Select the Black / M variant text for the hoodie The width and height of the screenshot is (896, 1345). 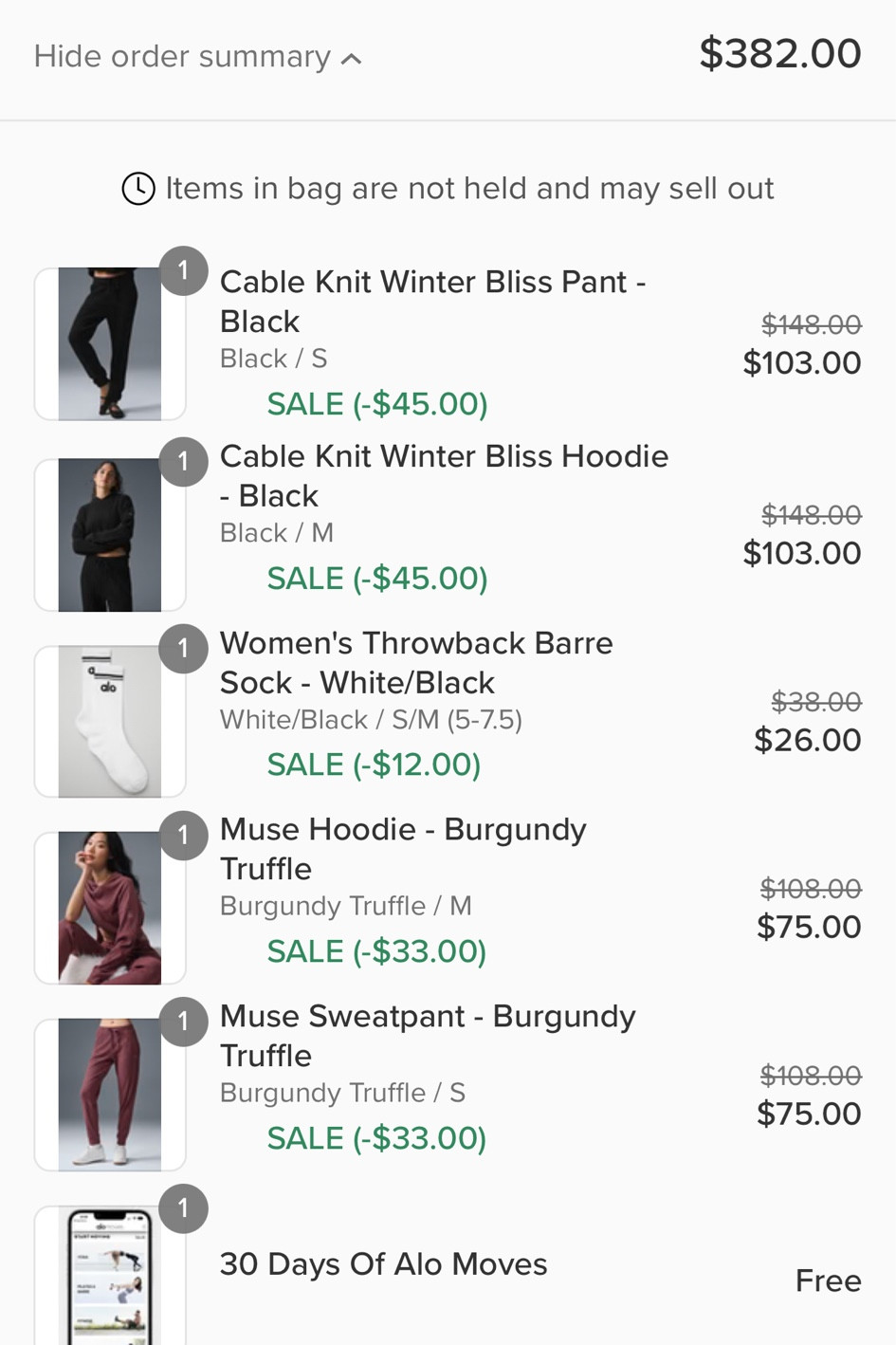pos(275,533)
